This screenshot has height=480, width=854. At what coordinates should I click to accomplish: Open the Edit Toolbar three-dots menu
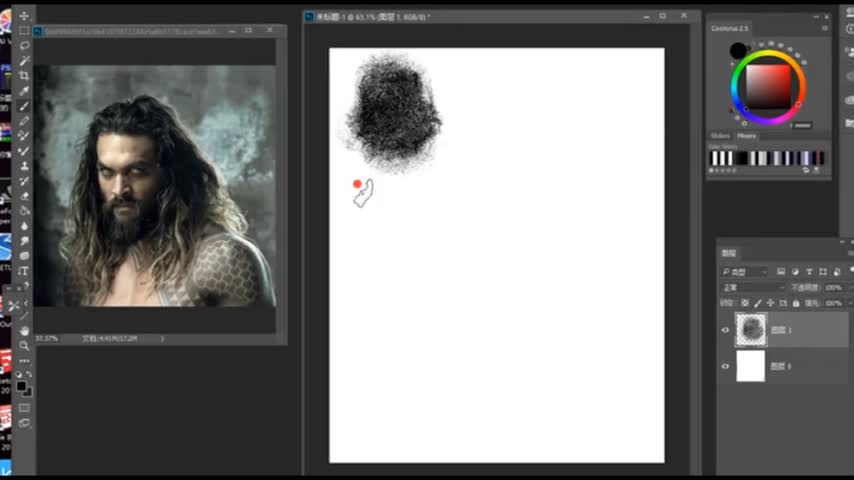pyautogui.click(x=24, y=361)
